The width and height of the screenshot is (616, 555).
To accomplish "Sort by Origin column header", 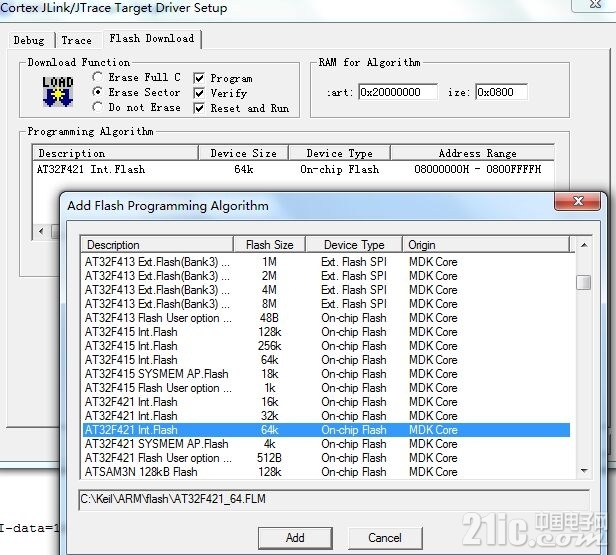I will point(486,245).
